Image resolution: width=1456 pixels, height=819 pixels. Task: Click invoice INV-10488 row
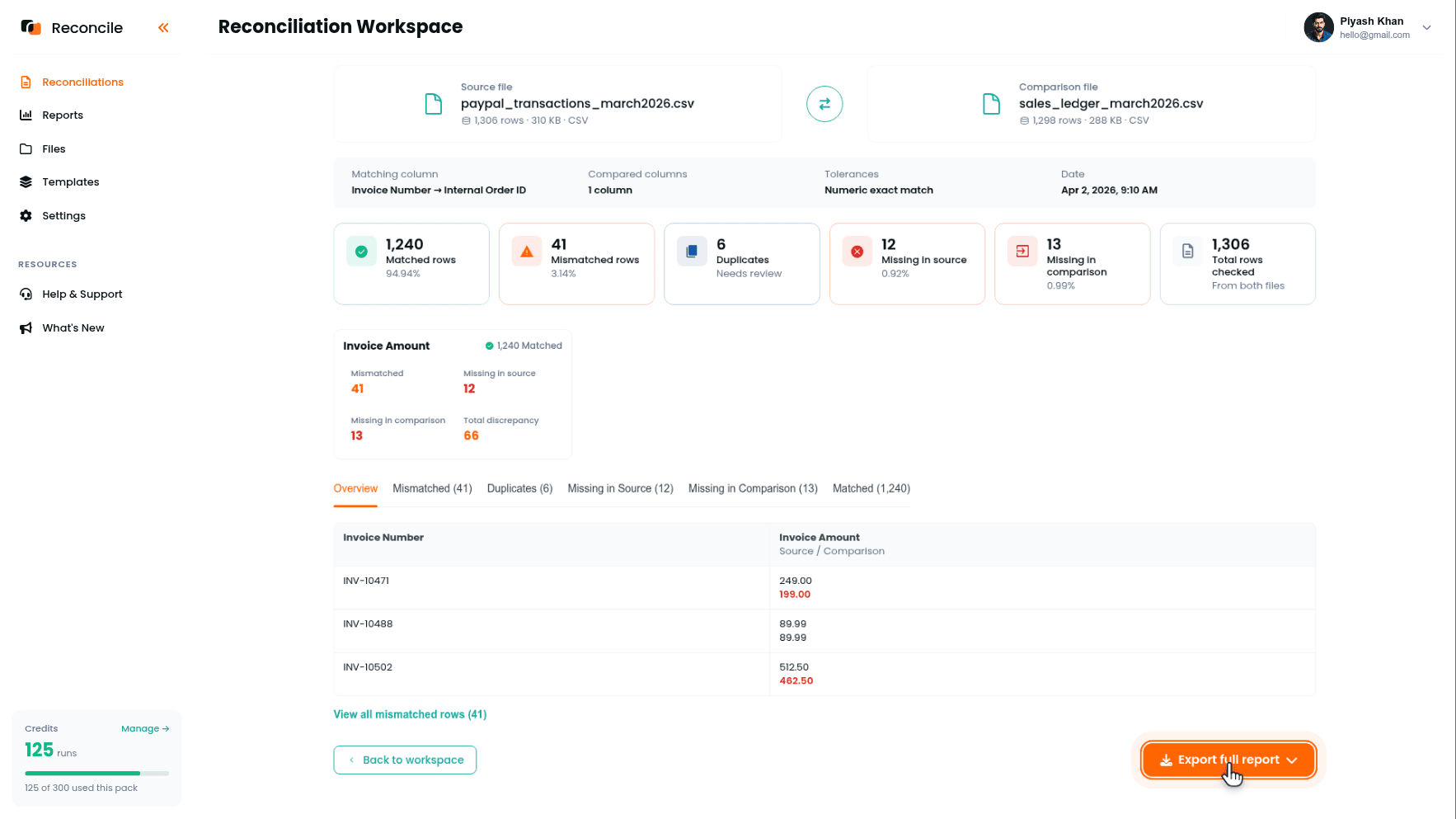pos(824,631)
